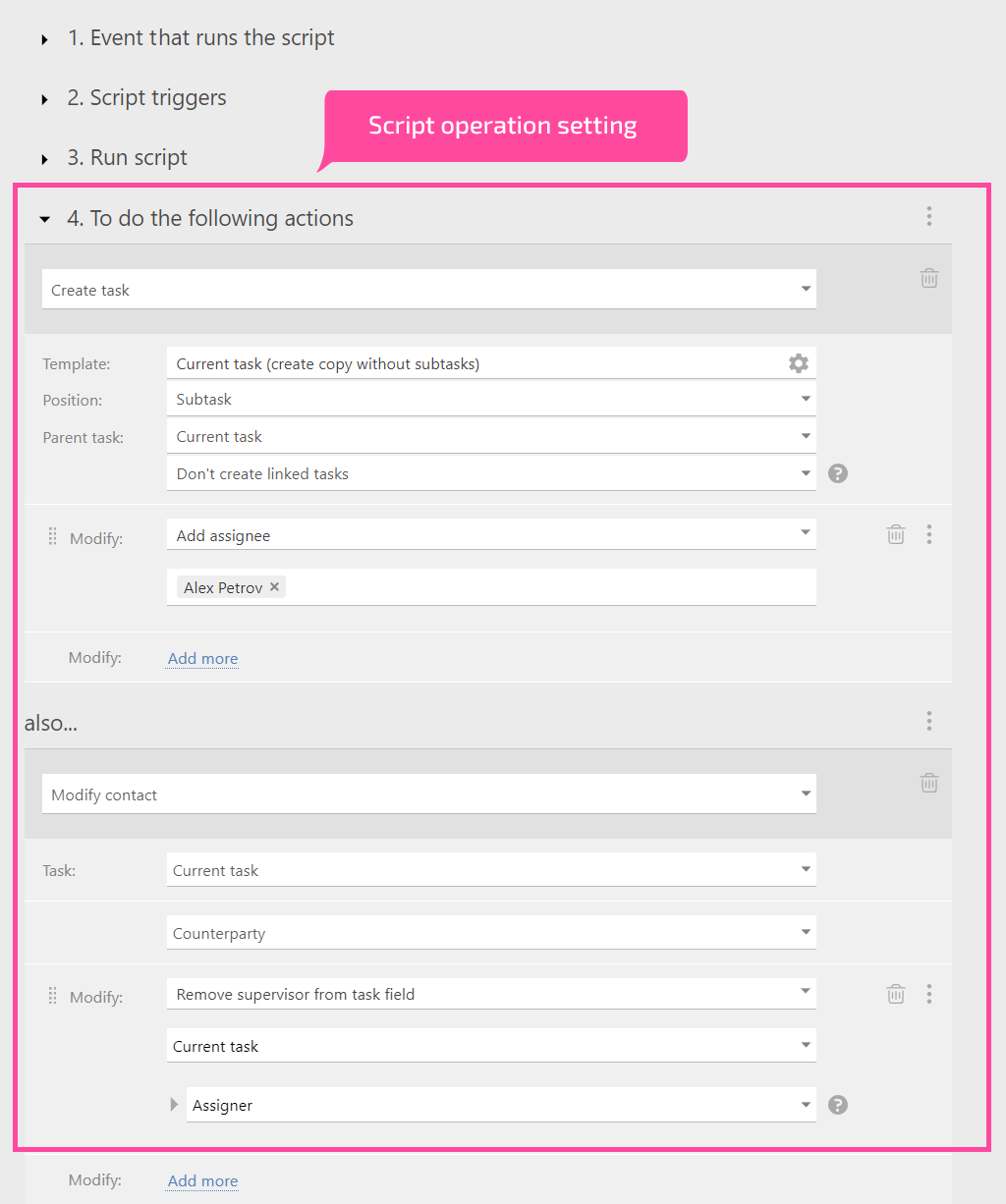The image size is (1006, 1204).
Task: Open help icon beside Assigner dropdown
Action: coord(838,1105)
